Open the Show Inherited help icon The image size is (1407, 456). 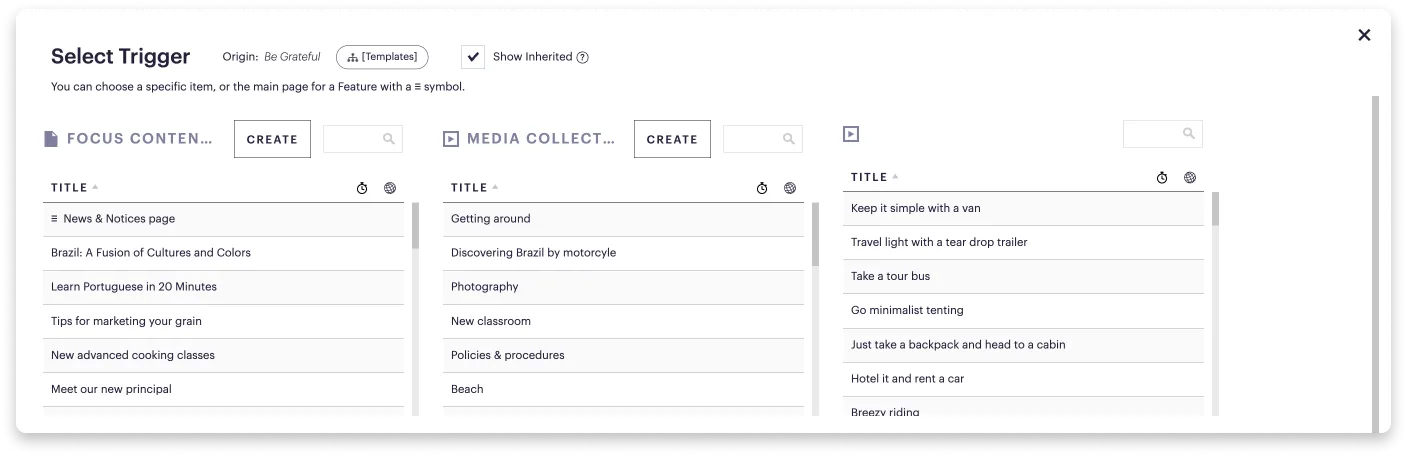(x=583, y=57)
